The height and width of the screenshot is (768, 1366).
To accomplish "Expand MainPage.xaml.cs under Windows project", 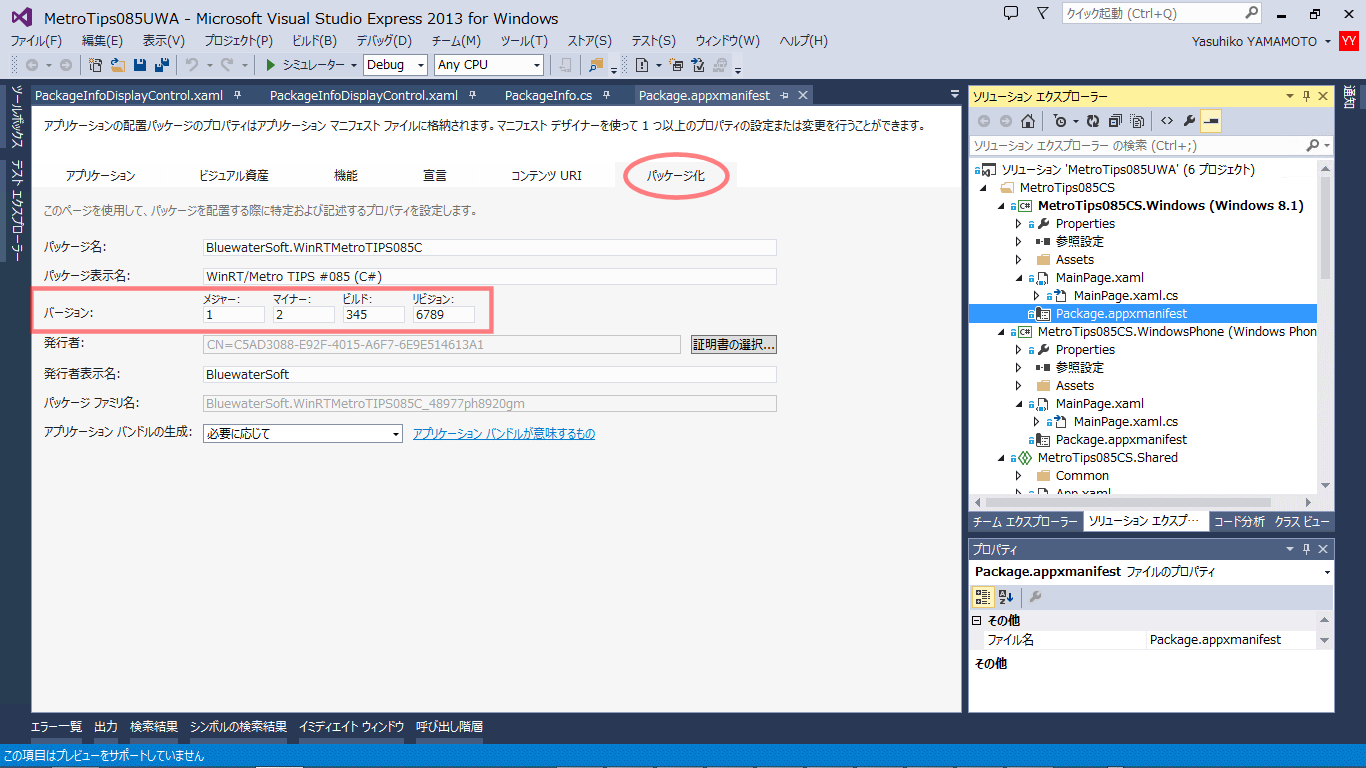I will tap(1037, 296).
